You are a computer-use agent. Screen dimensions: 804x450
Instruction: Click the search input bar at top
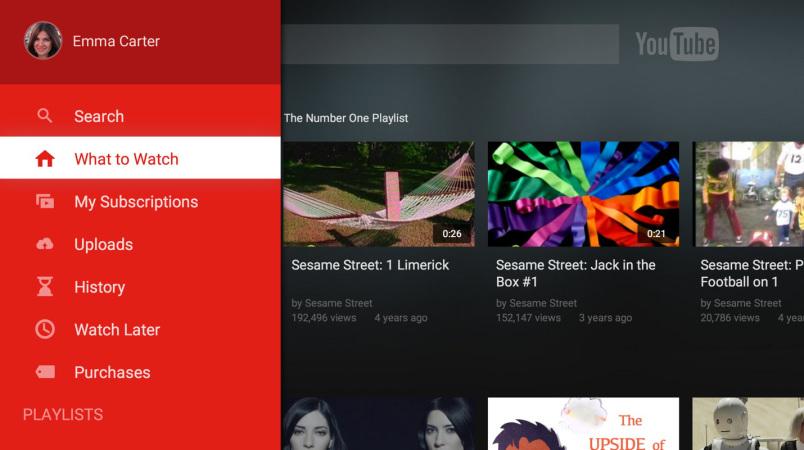[x=450, y=44]
